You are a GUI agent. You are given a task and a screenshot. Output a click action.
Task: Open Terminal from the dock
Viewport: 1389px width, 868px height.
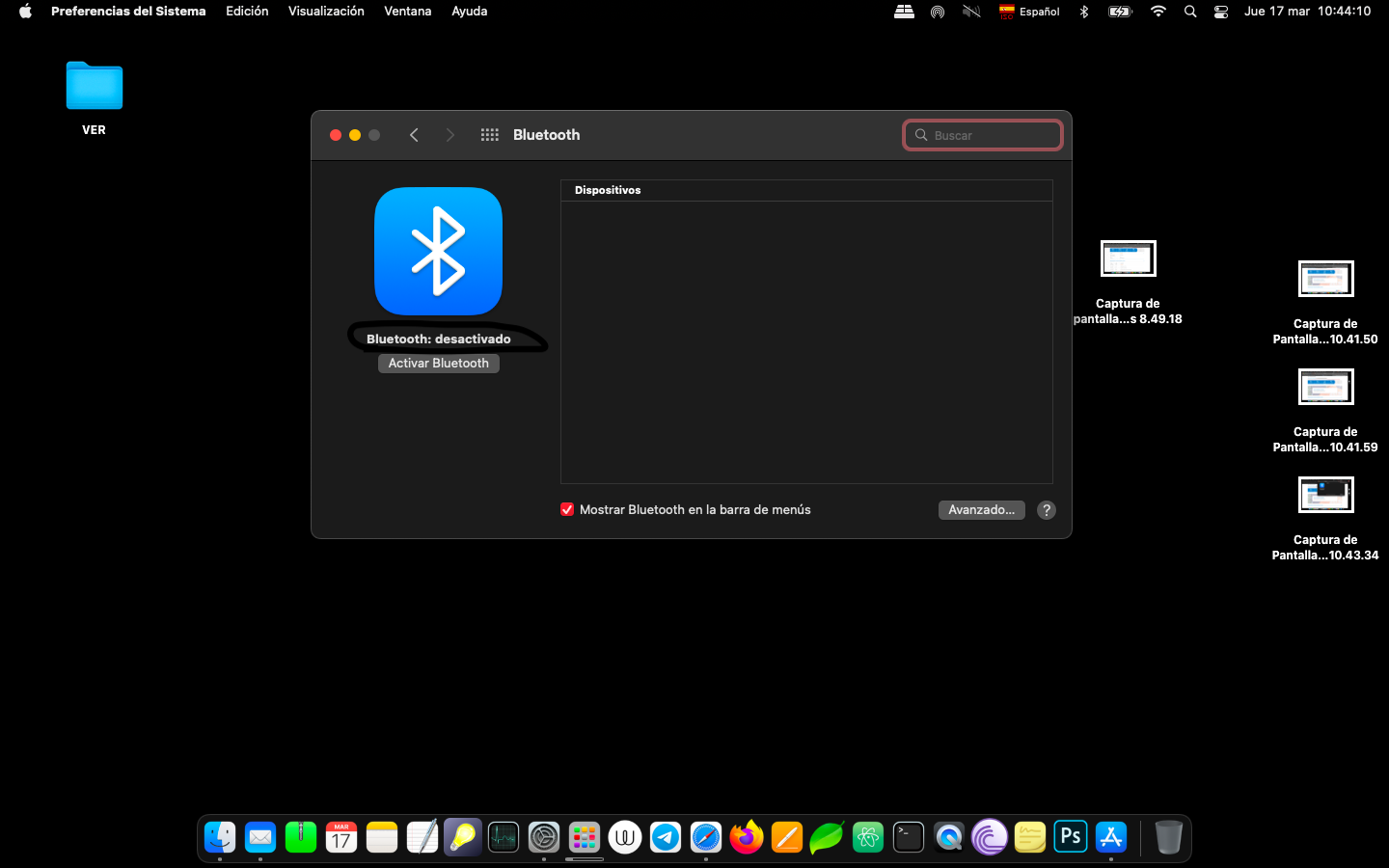(x=909, y=837)
